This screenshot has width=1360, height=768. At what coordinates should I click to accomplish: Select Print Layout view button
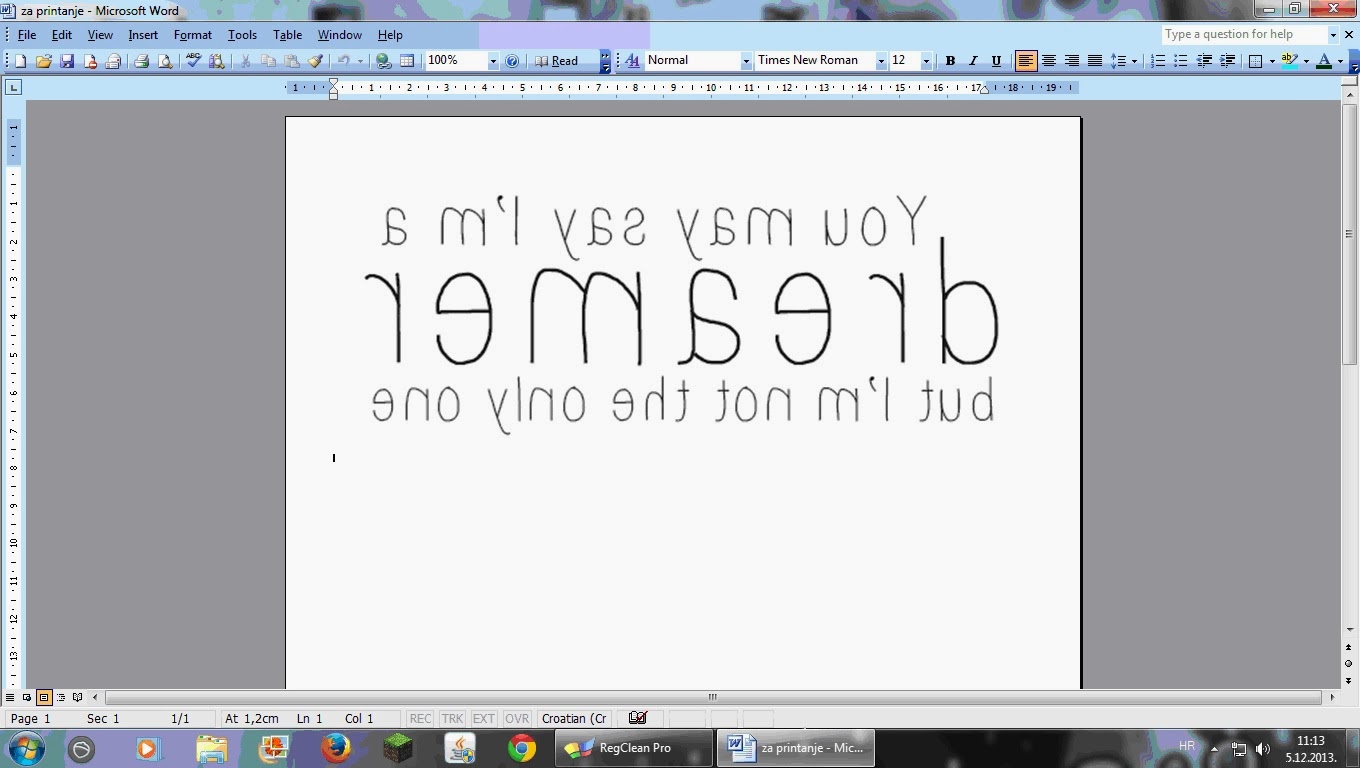click(x=44, y=697)
